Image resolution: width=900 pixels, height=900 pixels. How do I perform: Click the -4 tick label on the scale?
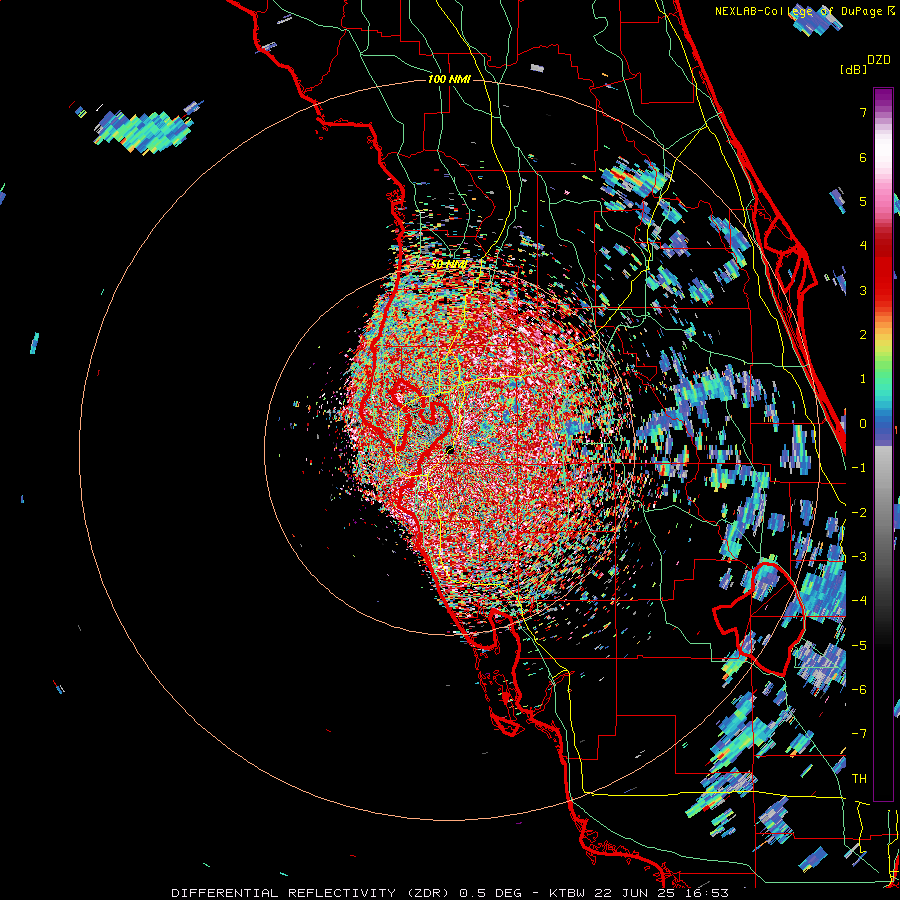point(859,601)
